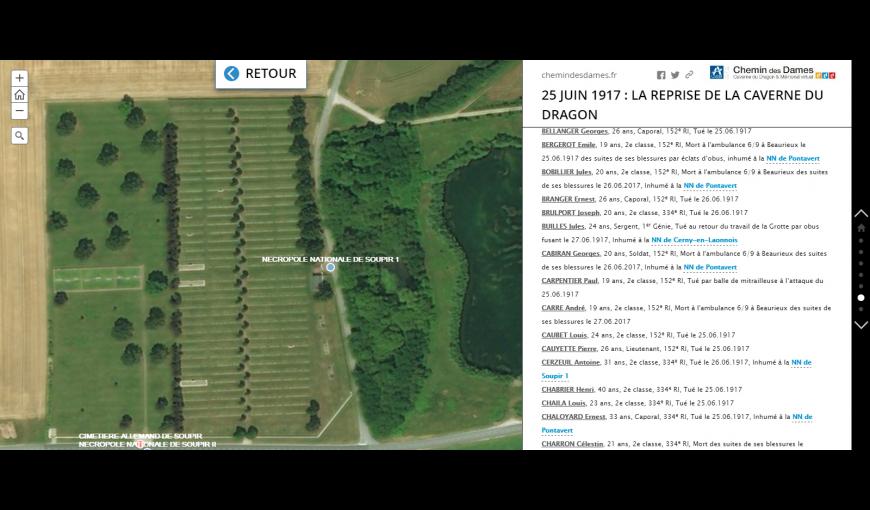
Task: Select the highlighted current section dot
Action: coord(861,298)
